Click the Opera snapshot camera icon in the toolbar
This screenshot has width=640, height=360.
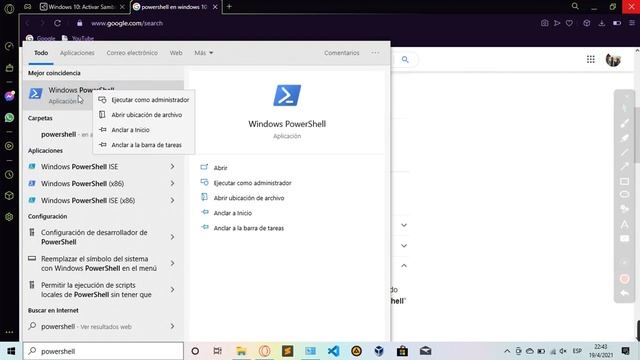point(544,23)
